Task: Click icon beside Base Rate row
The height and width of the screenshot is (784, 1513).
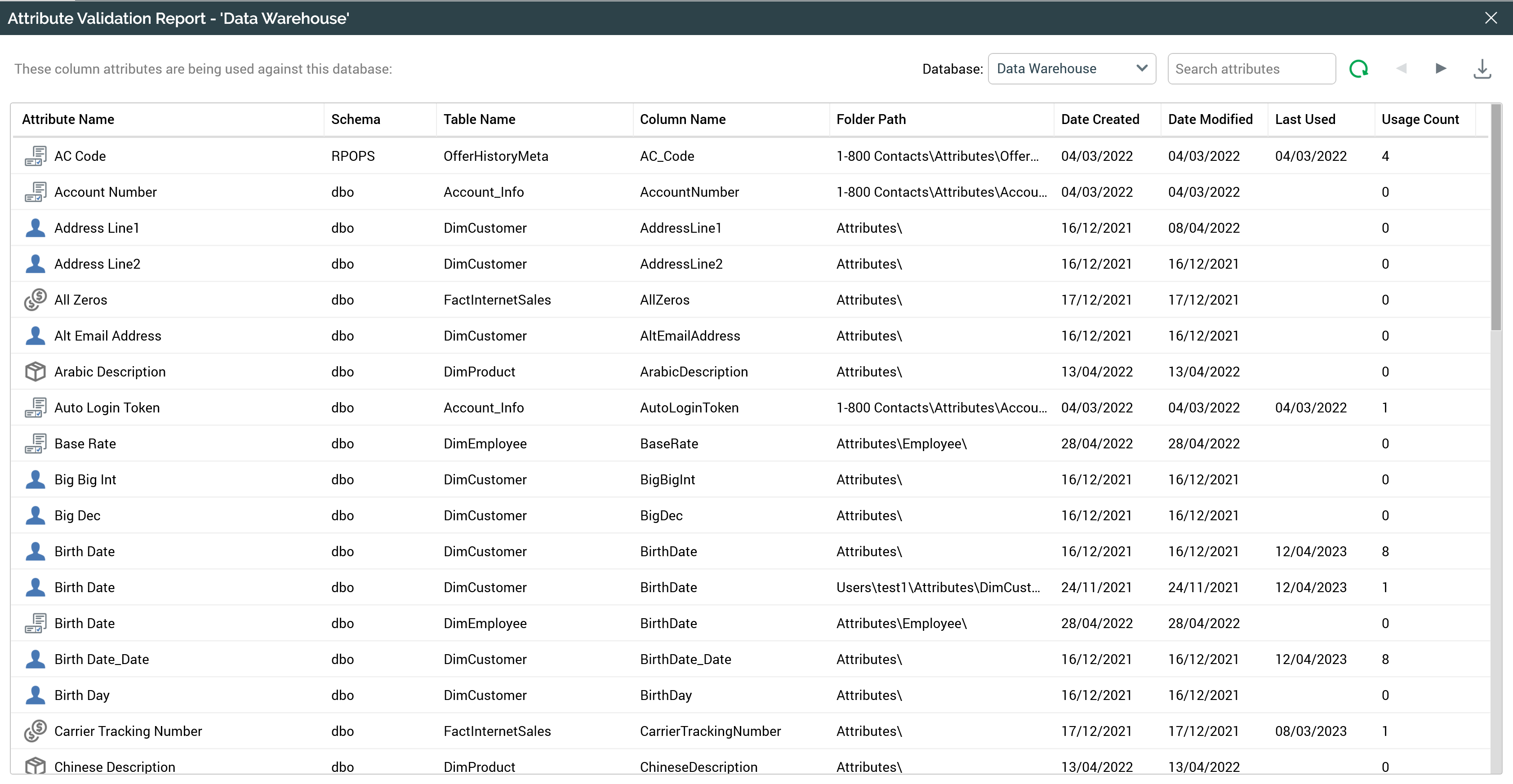Action: [x=35, y=443]
